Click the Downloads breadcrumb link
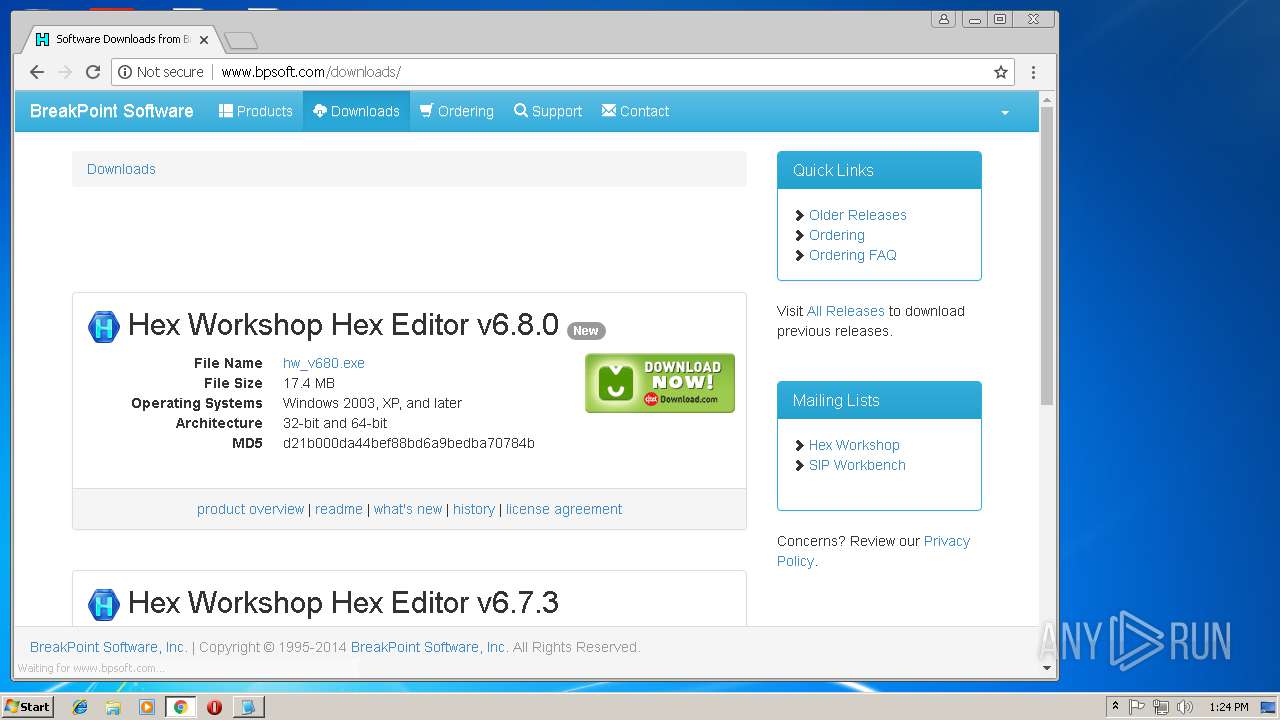 pyautogui.click(x=121, y=169)
